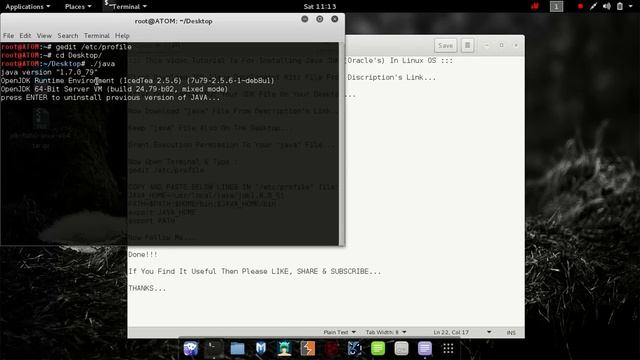Click the terminal vertical scrollbar
This screenshot has width=640, height=360.
point(342,143)
